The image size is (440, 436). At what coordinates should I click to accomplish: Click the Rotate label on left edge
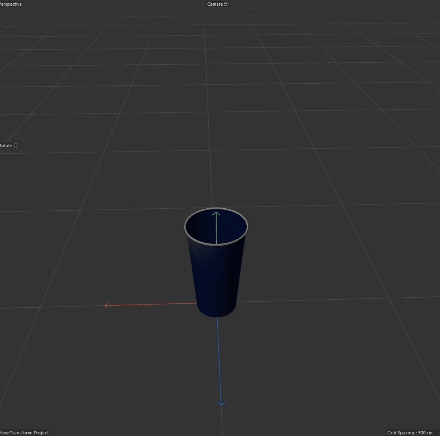point(6,145)
